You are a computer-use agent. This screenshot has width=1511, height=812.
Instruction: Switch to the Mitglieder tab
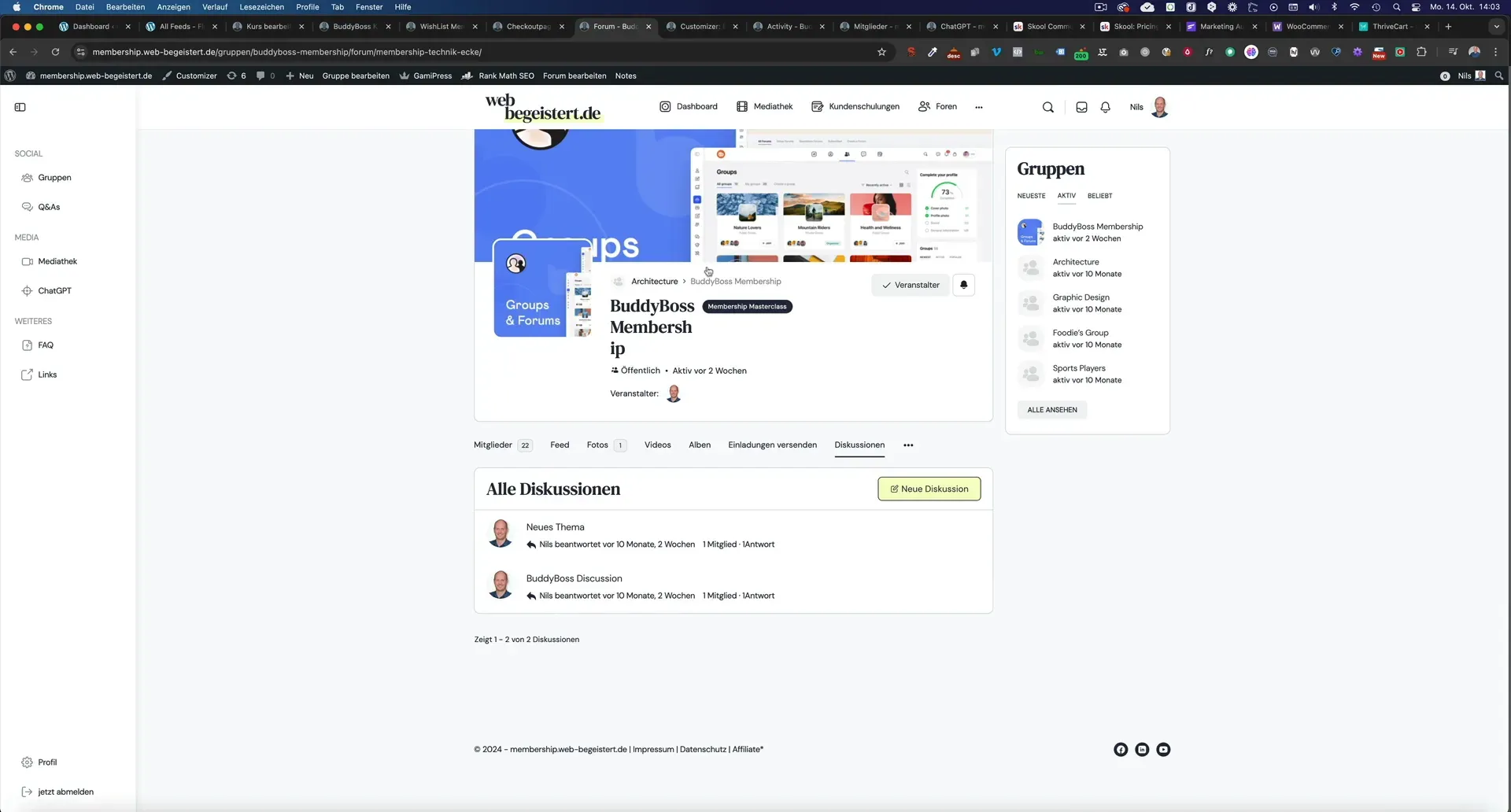(503, 445)
